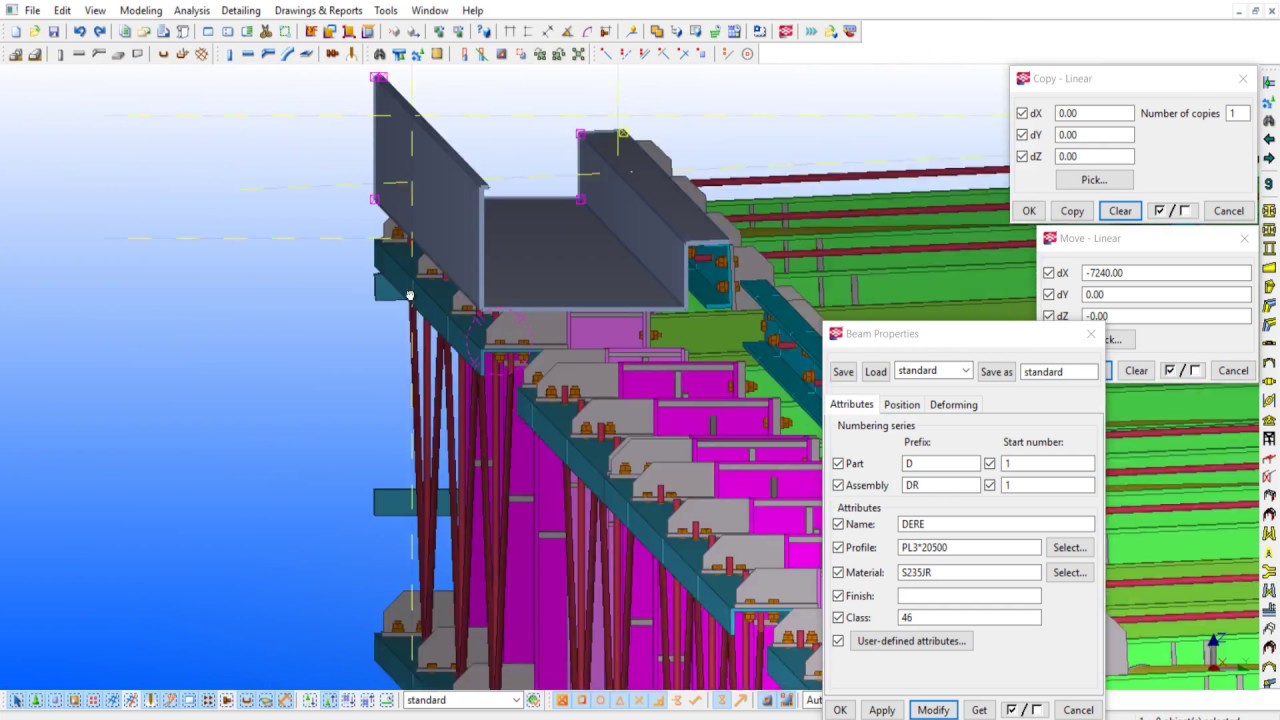Select the Create curved beam tool

point(287,54)
